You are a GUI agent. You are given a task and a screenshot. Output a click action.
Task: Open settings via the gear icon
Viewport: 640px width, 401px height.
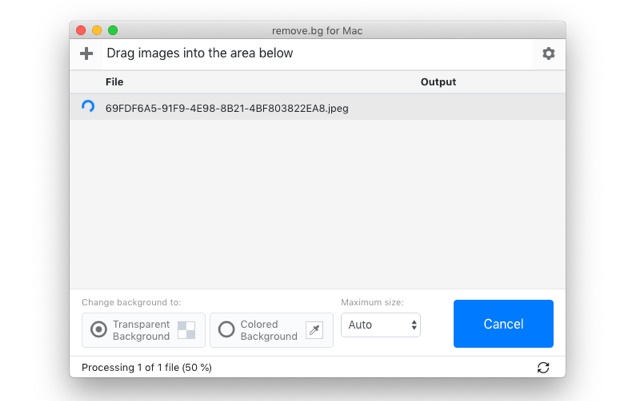tap(548, 53)
